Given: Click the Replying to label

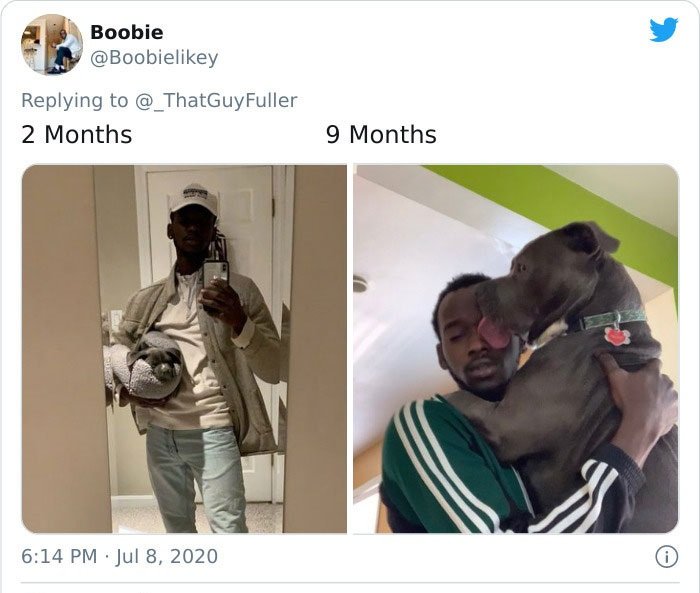Looking at the screenshot, I should point(75,100).
